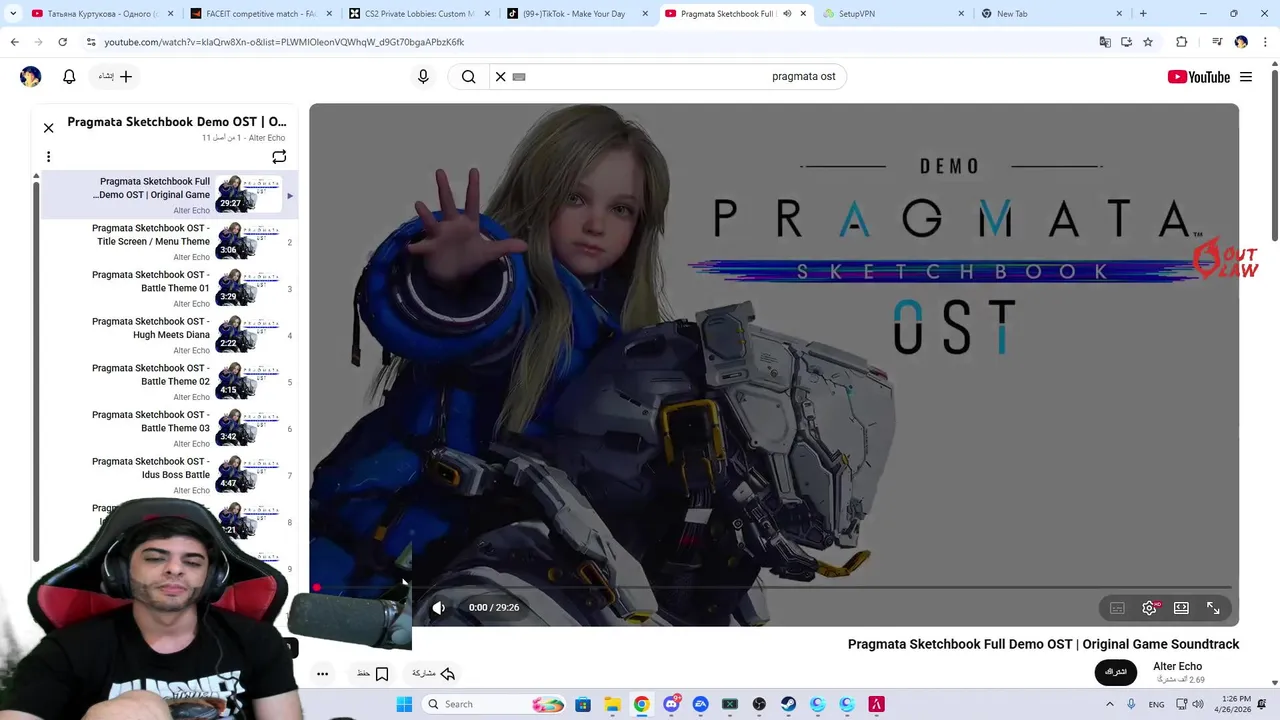The image size is (1280, 720).
Task: Switch to TikTok Make Your Day tab
Action: tap(578, 14)
